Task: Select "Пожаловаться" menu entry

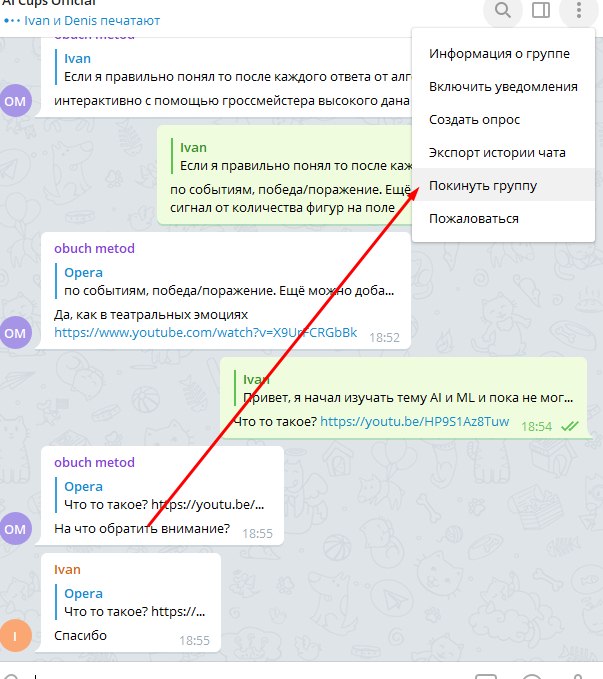Action: pos(503,218)
